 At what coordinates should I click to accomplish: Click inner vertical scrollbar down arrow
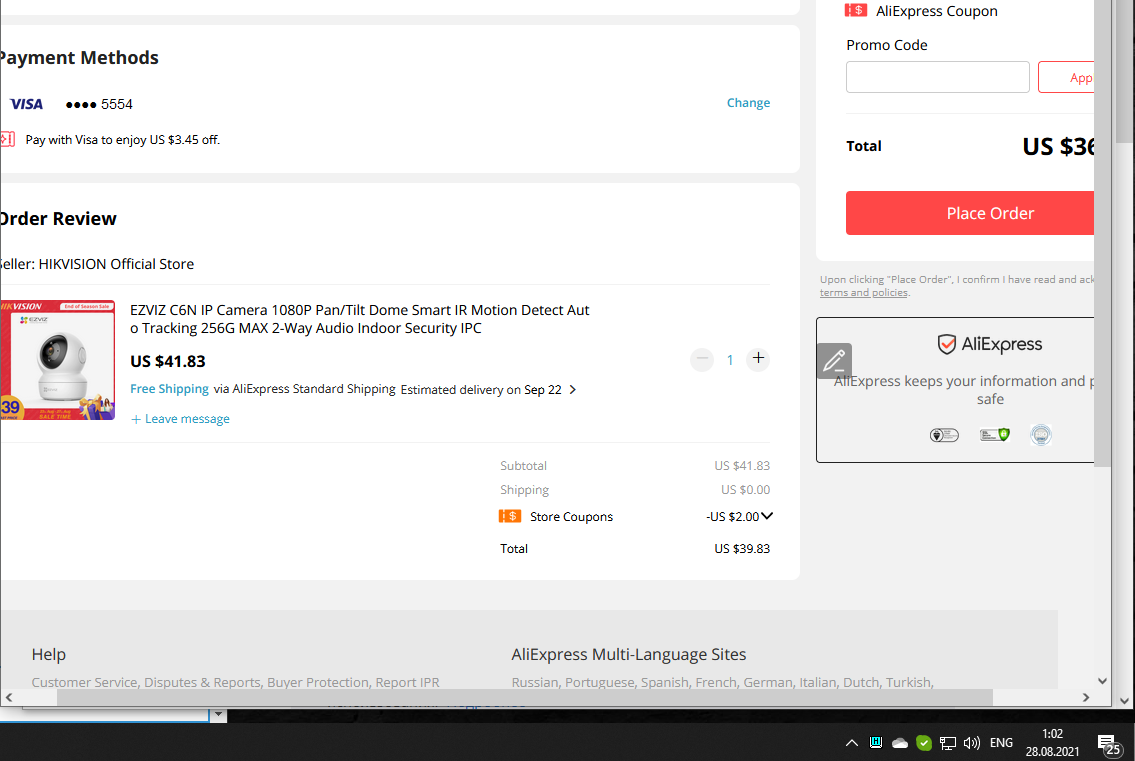click(x=1102, y=681)
